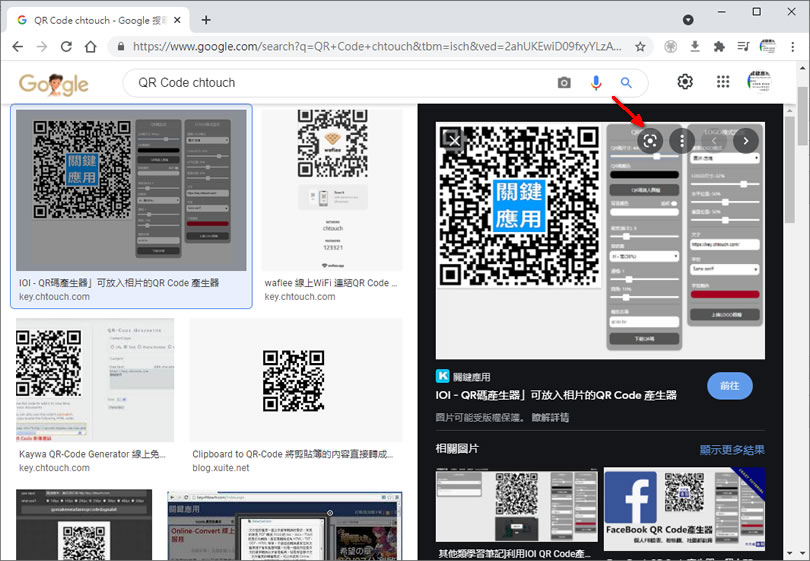810x561 pixels.
Task: Open the preview's three-dot options
Action: [x=682, y=141]
